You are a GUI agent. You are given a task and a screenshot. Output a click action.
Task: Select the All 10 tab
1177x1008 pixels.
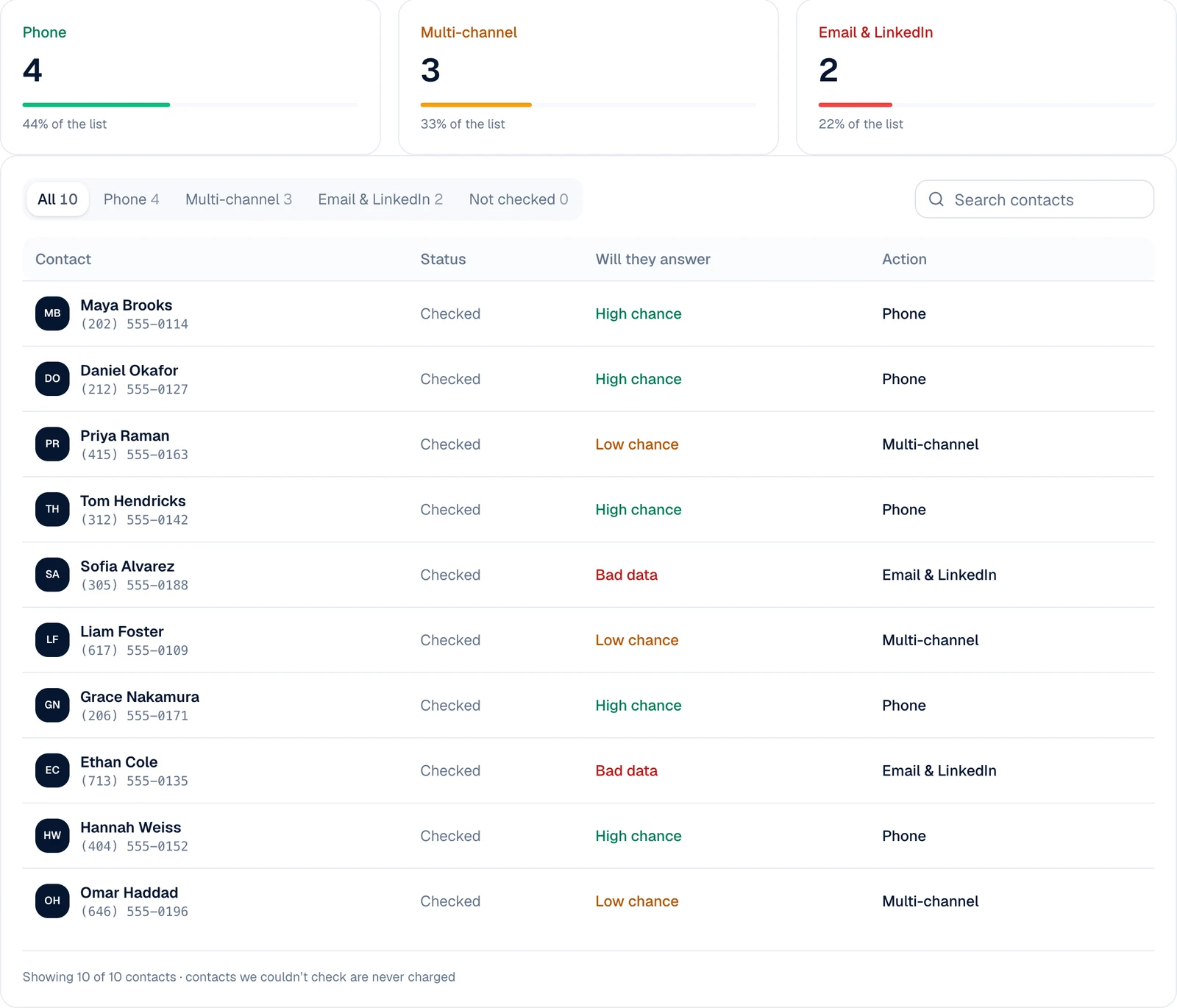pyautogui.click(x=57, y=199)
